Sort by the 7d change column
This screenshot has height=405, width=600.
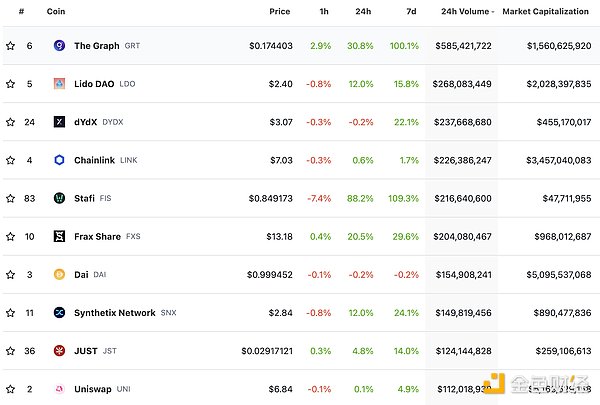tap(410, 12)
